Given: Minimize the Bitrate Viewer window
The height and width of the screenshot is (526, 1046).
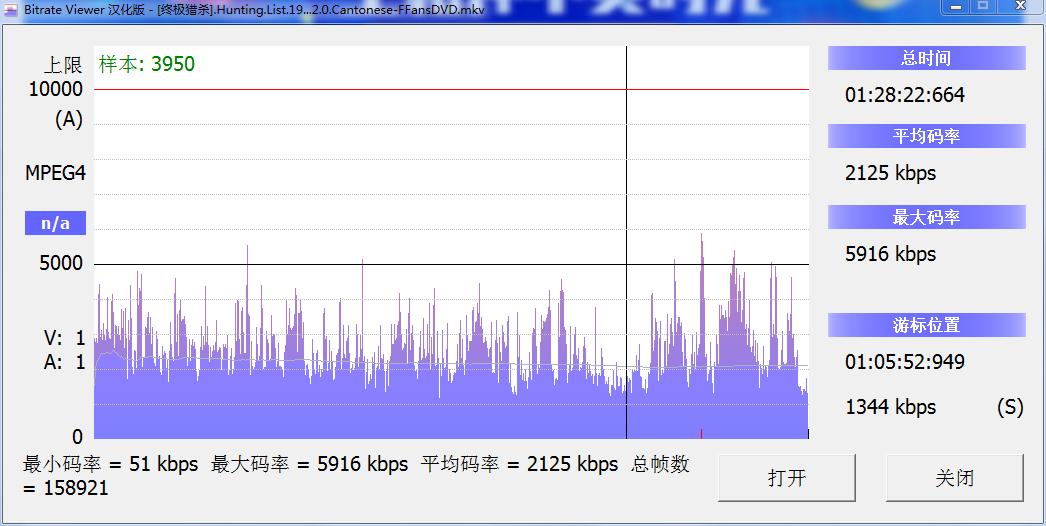Looking at the screenshot, I should (x=953, y=6).
